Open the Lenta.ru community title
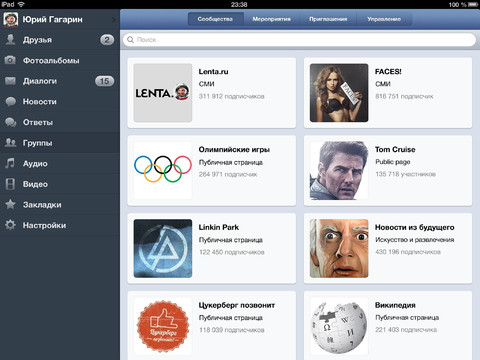 pyautogui.click(x=213, y=72)
